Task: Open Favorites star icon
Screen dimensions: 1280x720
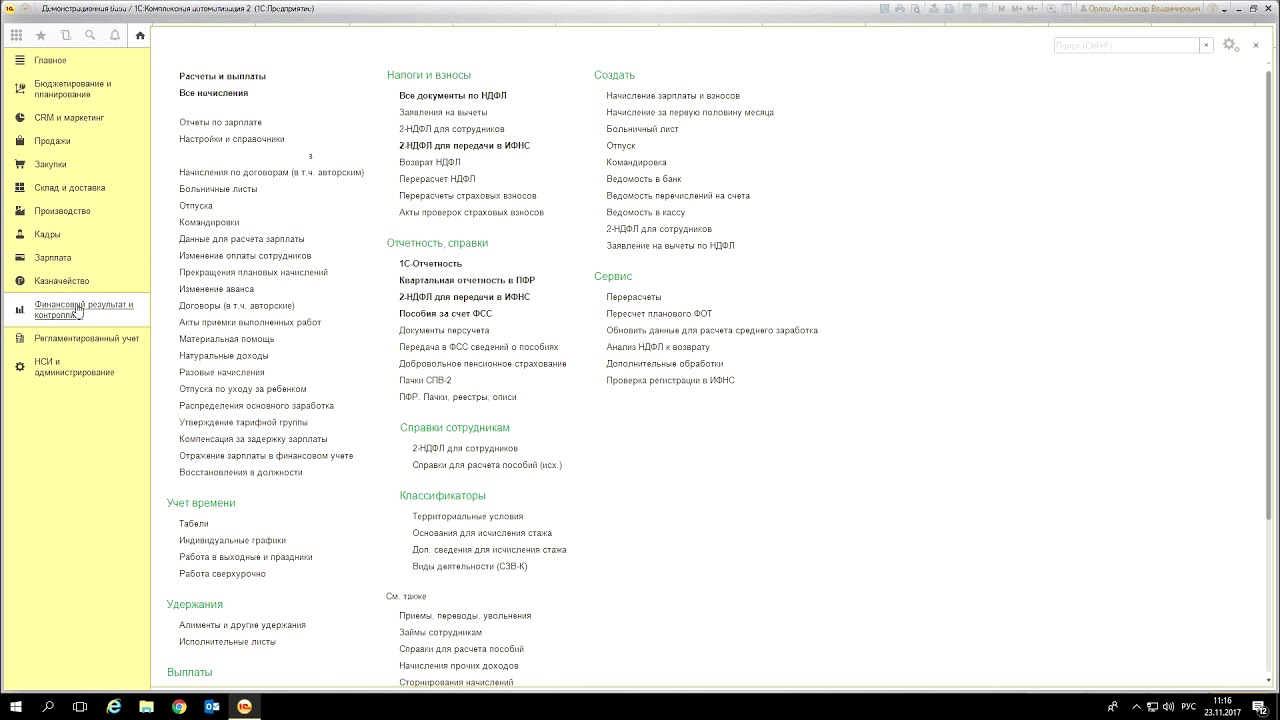Action: click(41, 35)
